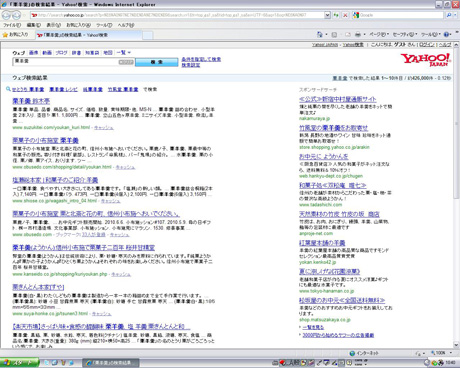The height and width of the screenshot is (368, 460).
Task: Click the Print icon in the command bar
Action: (358, 34)
